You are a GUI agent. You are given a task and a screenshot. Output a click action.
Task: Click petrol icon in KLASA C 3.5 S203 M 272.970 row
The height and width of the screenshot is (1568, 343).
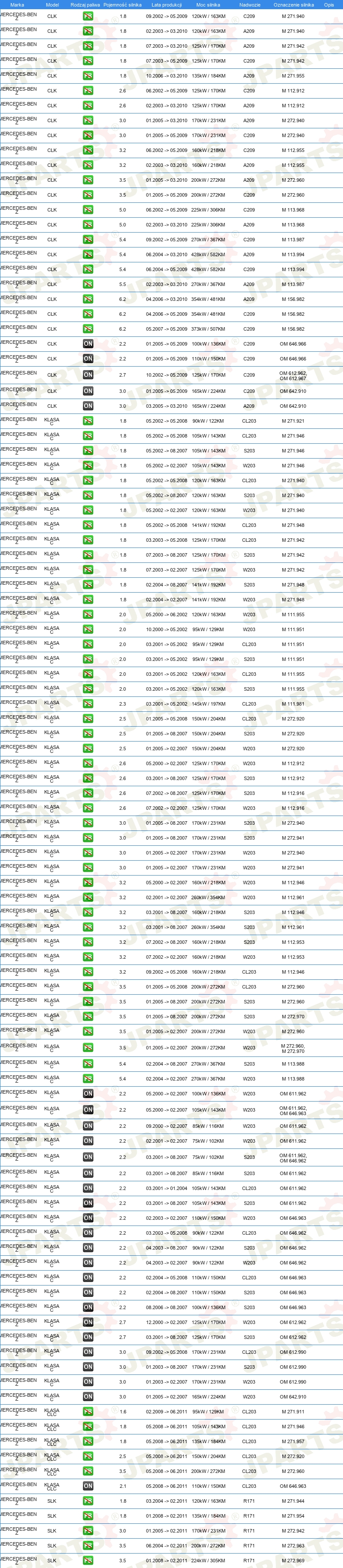pos(88,1017)
